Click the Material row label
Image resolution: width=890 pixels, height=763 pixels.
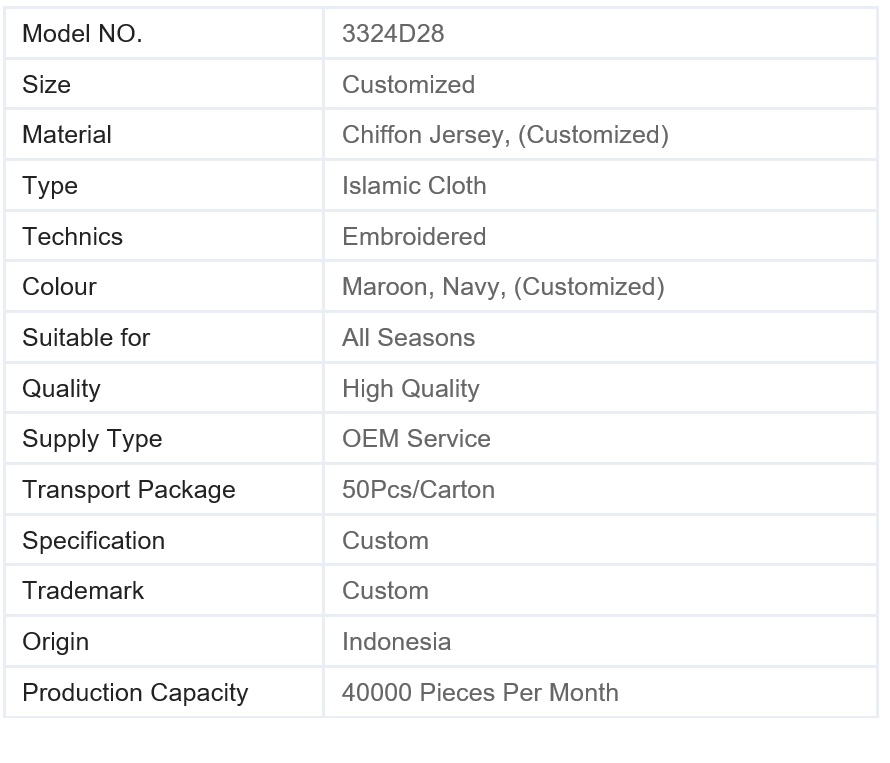[67, 135]
